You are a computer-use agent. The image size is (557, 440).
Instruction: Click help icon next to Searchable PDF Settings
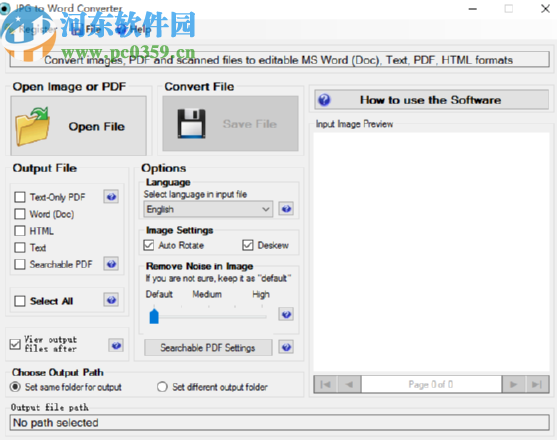286,347
